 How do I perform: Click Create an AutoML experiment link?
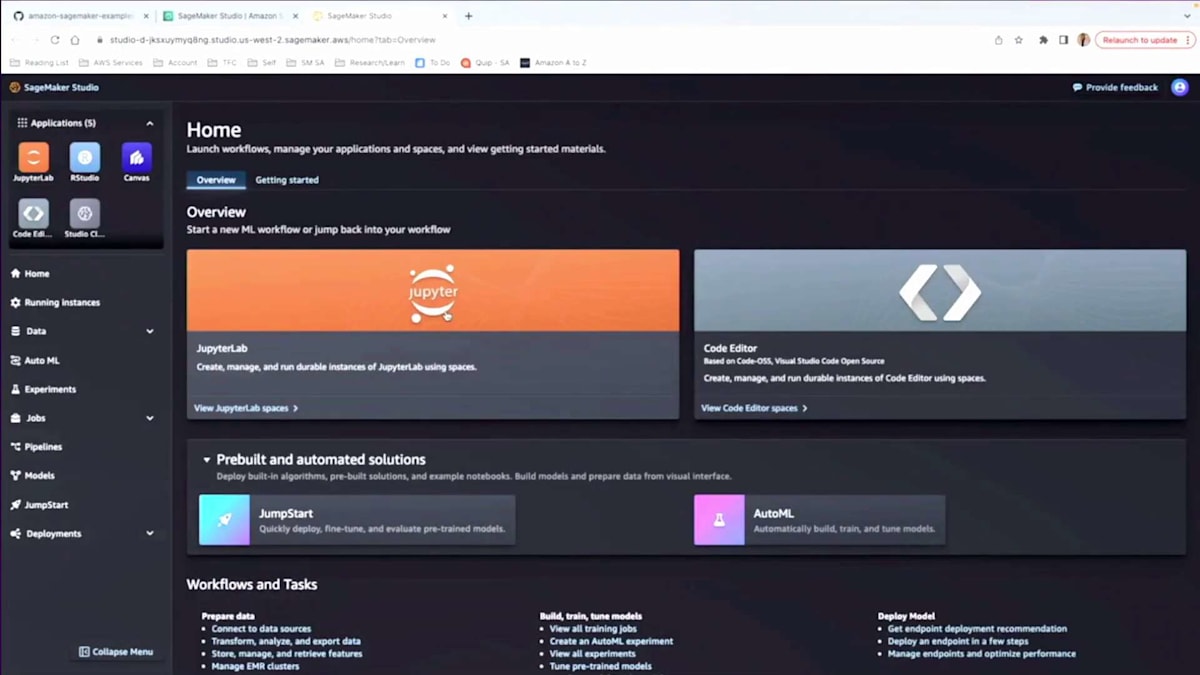point(611,641)
